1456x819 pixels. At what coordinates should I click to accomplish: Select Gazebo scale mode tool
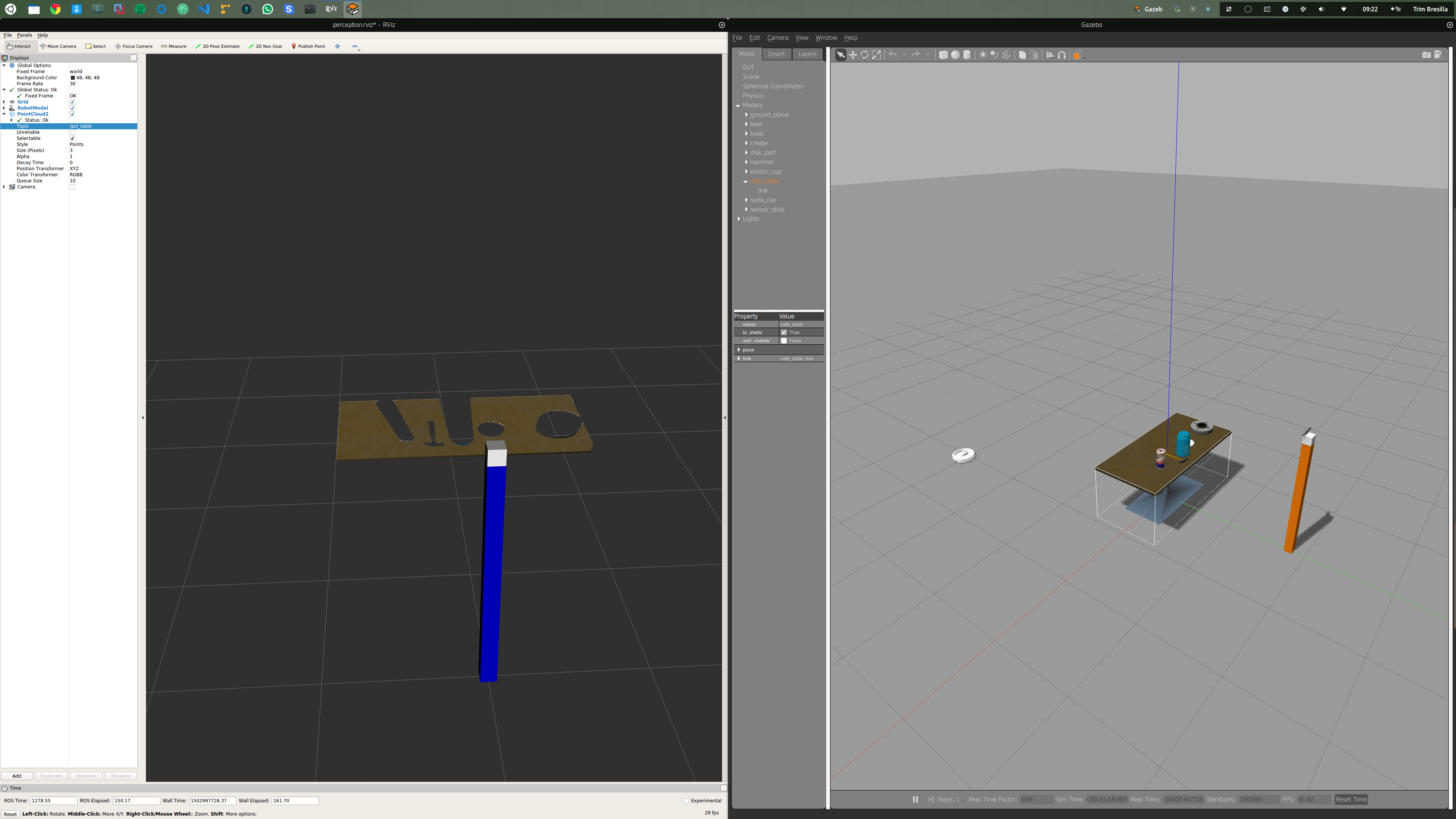coord(876,55)
